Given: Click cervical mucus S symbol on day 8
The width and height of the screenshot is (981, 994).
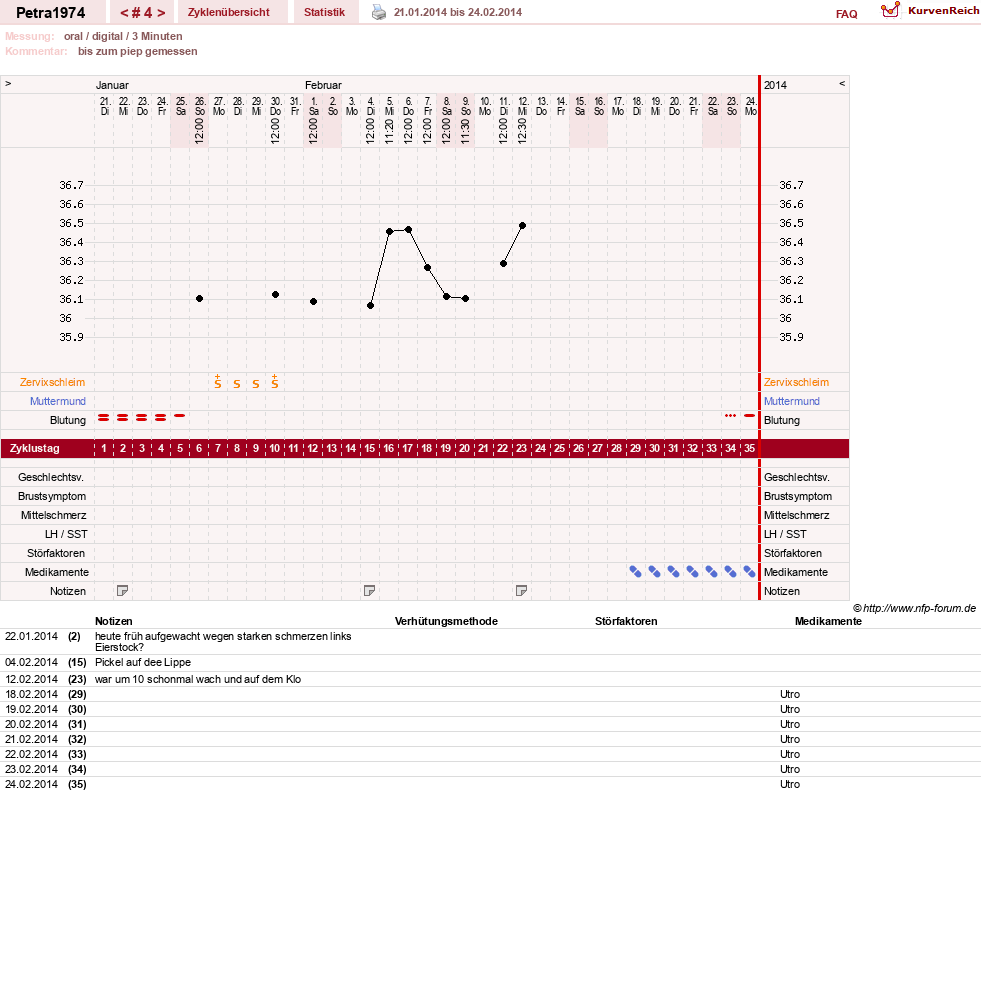Looking at the screenshot, I should [x=237, y=384].
